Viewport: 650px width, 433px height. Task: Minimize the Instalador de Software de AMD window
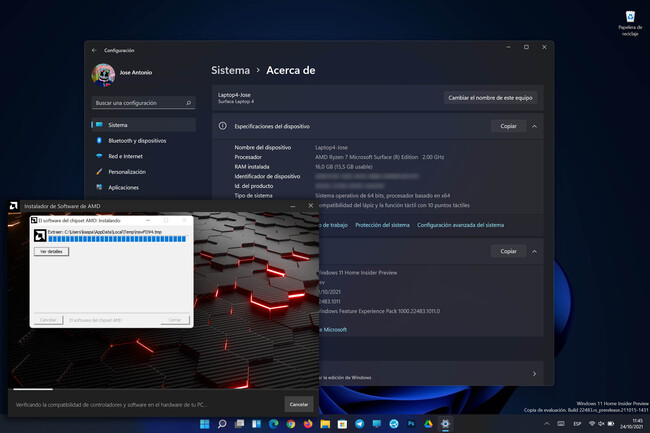[x=293, y=206]
